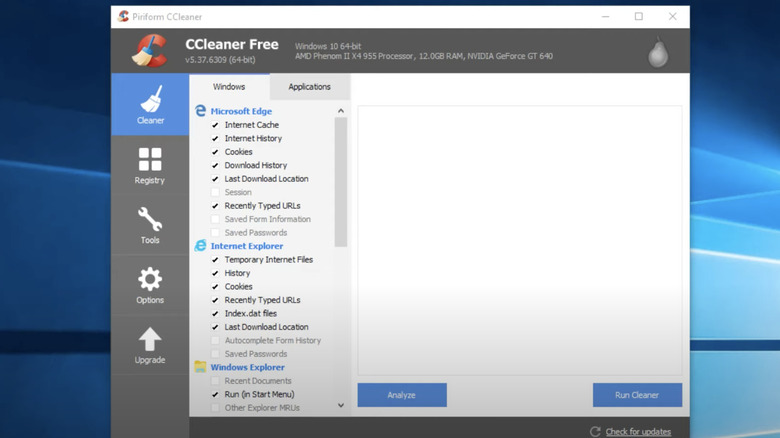780x438 pixels.
Task: Click the list scroll down arrow
Action: 341,405
